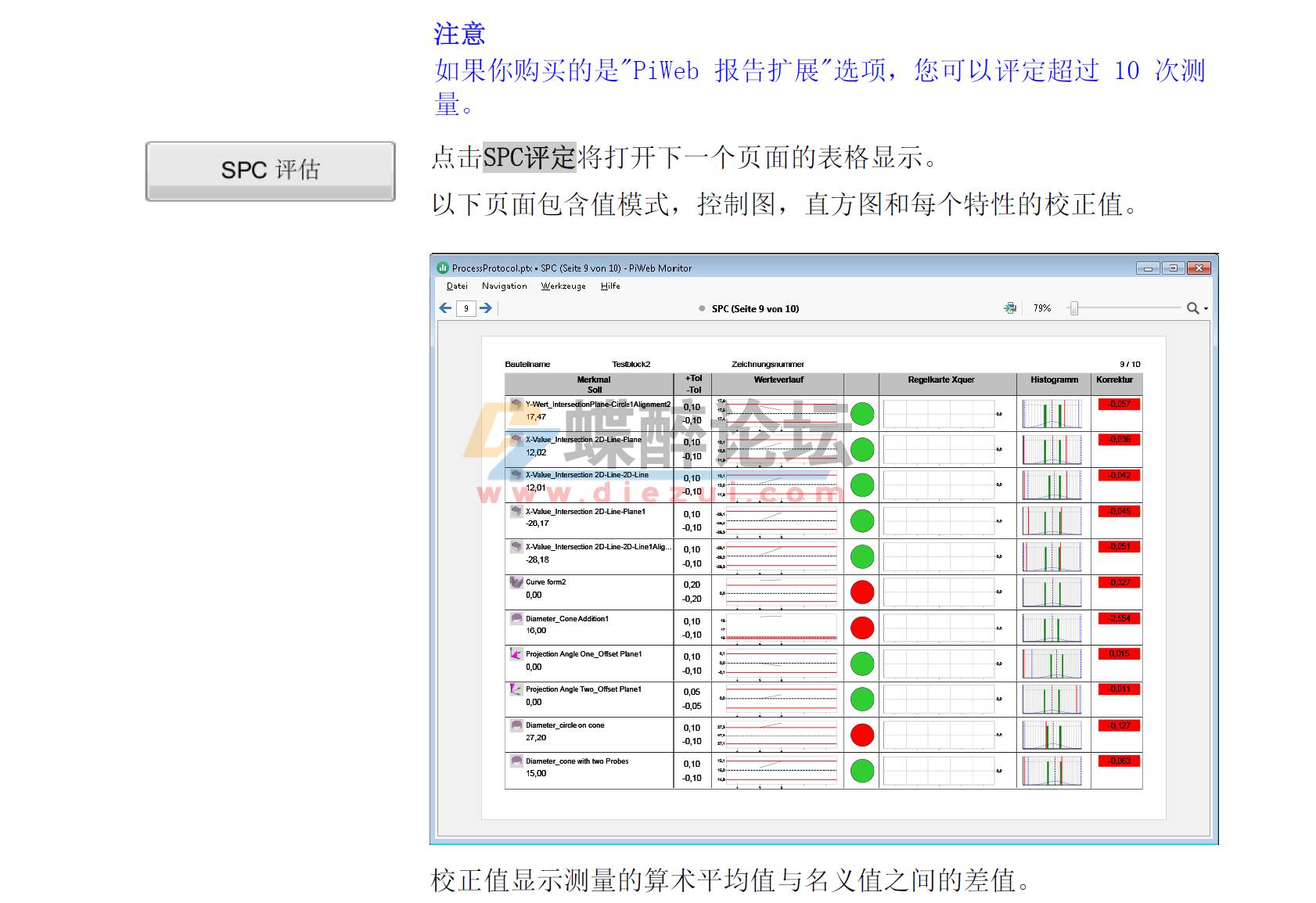Open the Navigation menu
The image size is (1316, 903).
point(504,286)
